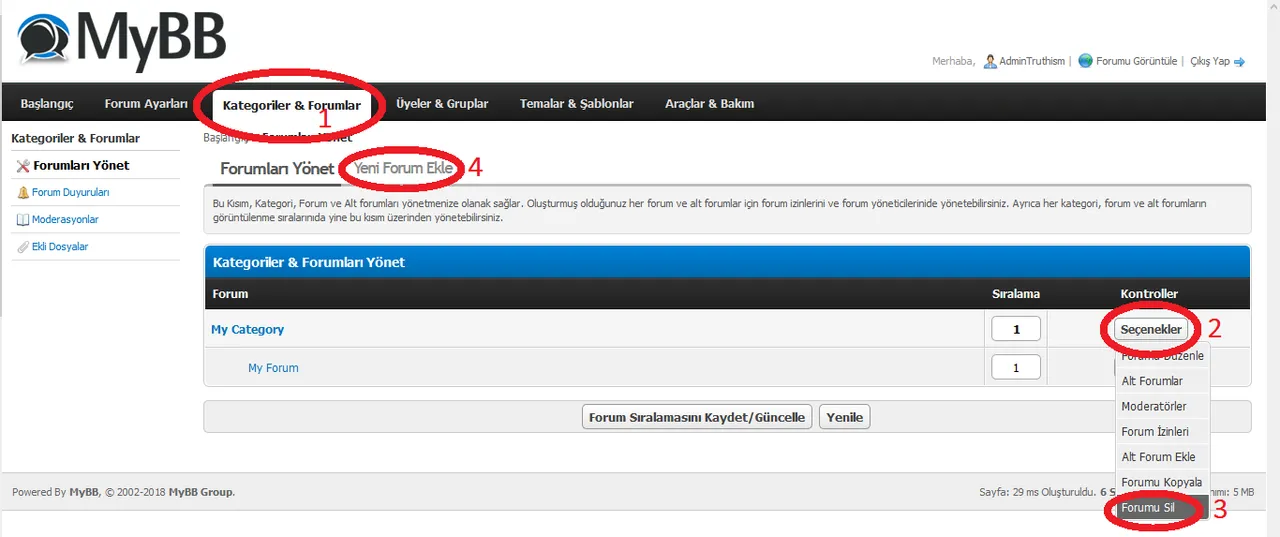
Task: Click the Sıralama column header
Action: [x=1016, y=294]
